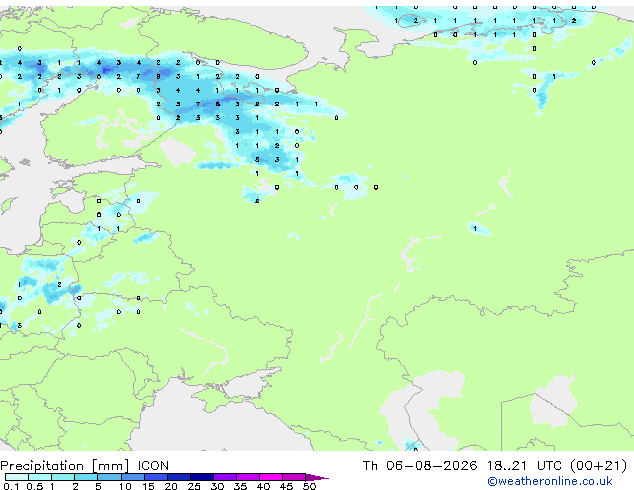The height and width of the screenshot is (490, 634).
Task: Pick the 45–50 mm legend color segment
Action: [293, 477]
